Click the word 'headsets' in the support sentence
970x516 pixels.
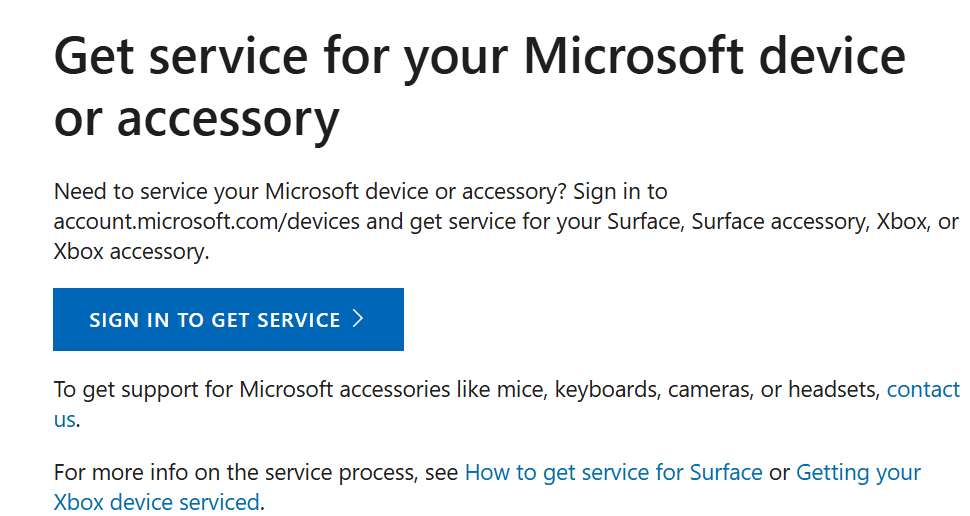tap(834, 389)
